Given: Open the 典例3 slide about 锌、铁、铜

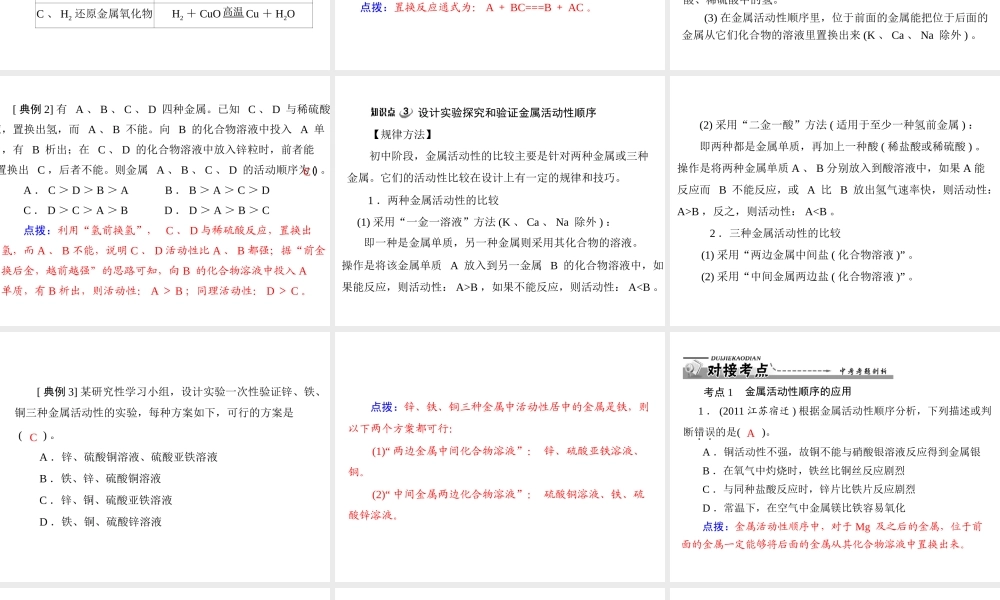Looking at the screenshot, I should (165, 457).
